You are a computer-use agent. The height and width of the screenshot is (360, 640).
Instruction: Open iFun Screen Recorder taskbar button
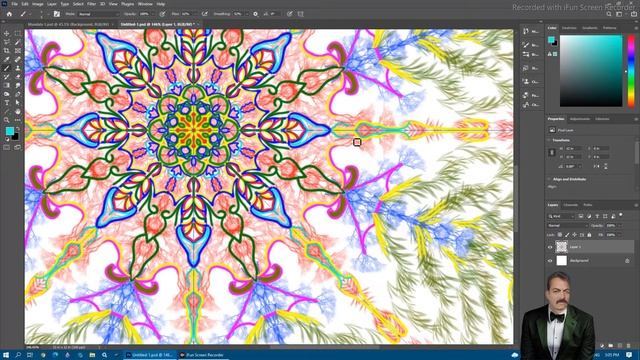click(202, 355)
